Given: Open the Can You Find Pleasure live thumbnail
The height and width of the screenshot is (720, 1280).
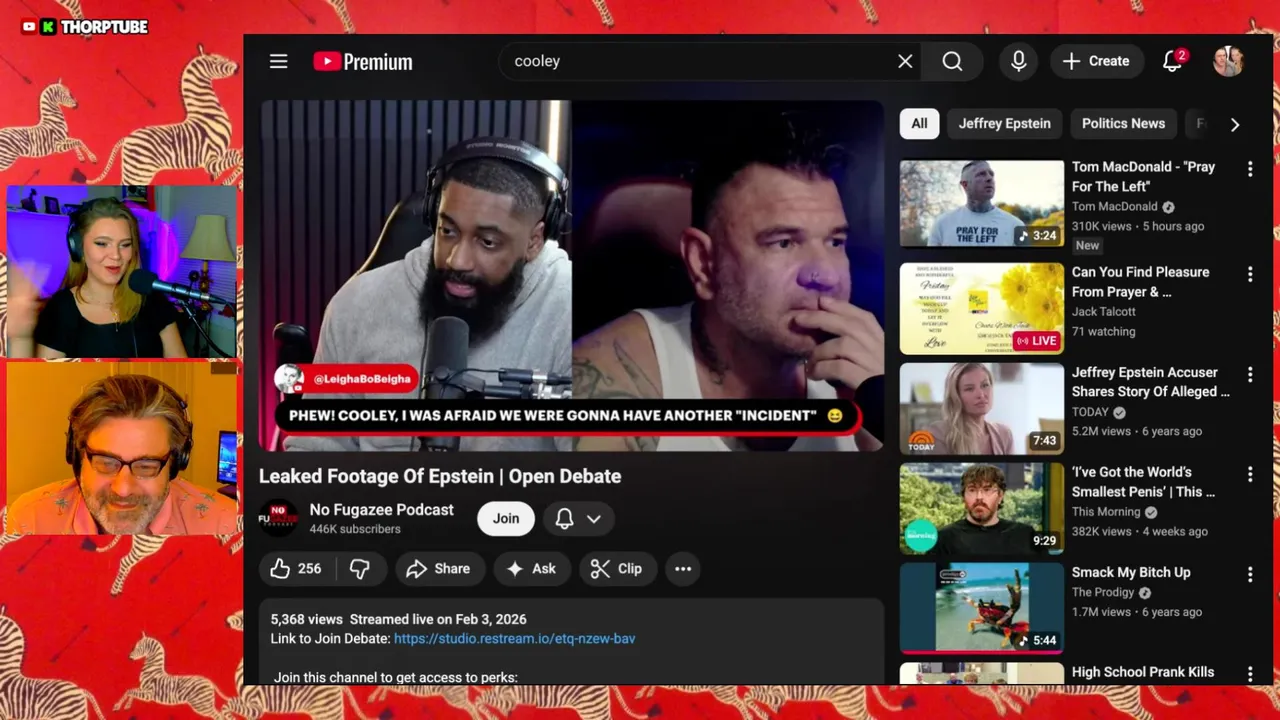Looking at the screenshot, I should click(981, 308).
